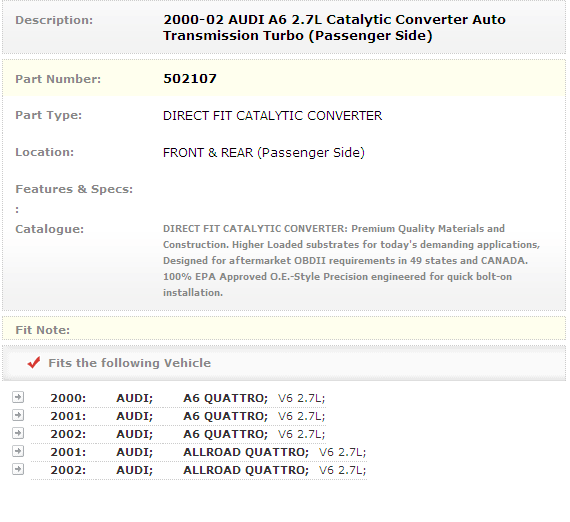Click the Features & Specs label
Image resolution: width=570 pixels, height=522 pixels.
click(x=74, y=189)
